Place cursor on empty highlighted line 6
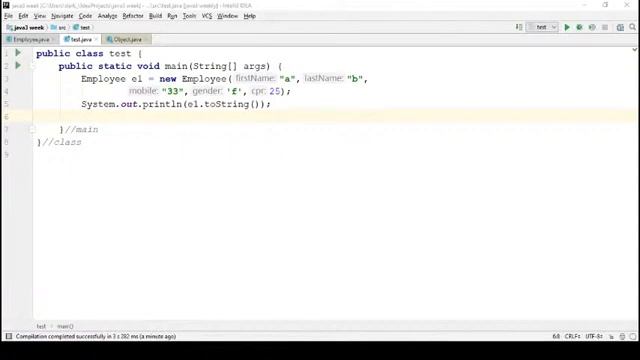The width and height of the screenshot is (640, 360). click(335, 117)
